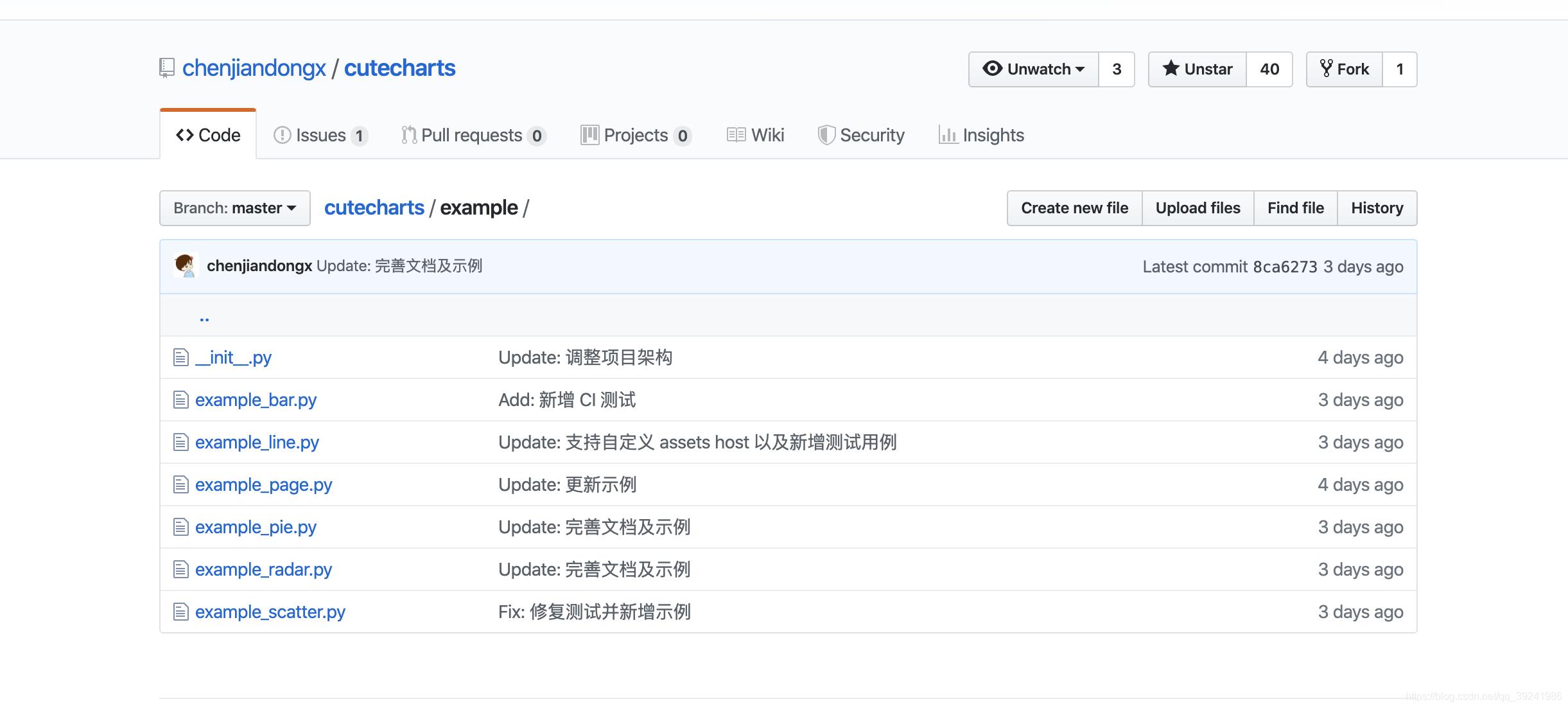Click file icon next to example_pie.py

pyautogui.click(x=180, y=527)
